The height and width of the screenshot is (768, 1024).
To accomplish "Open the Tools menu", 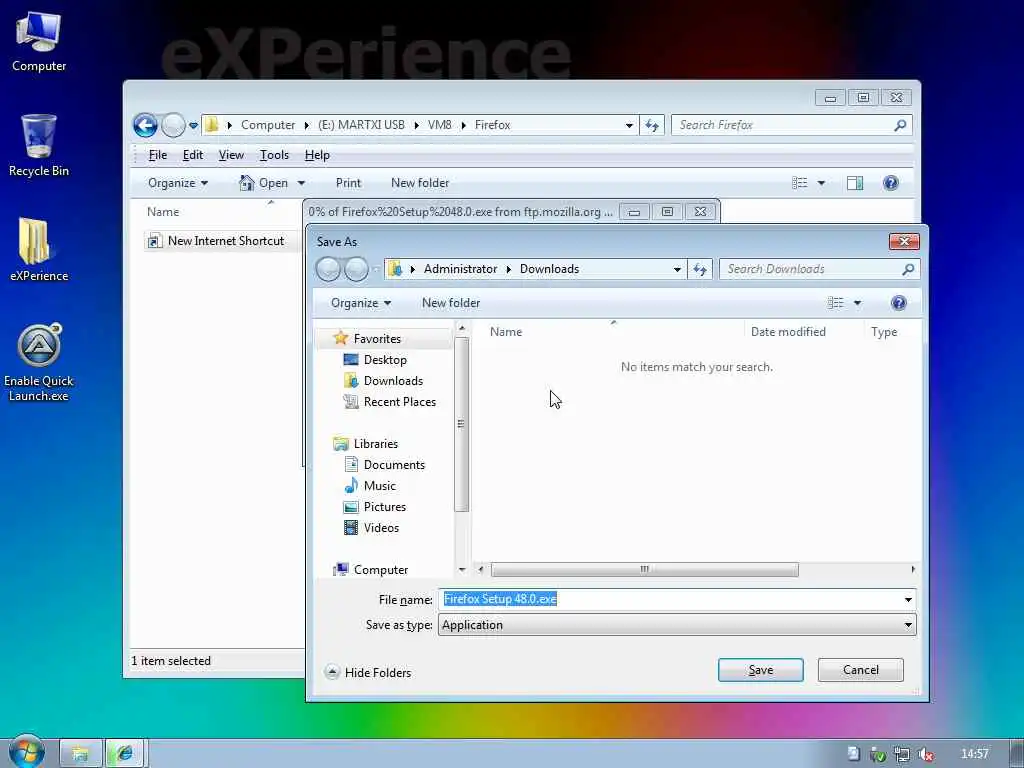I will coord(274,155).
